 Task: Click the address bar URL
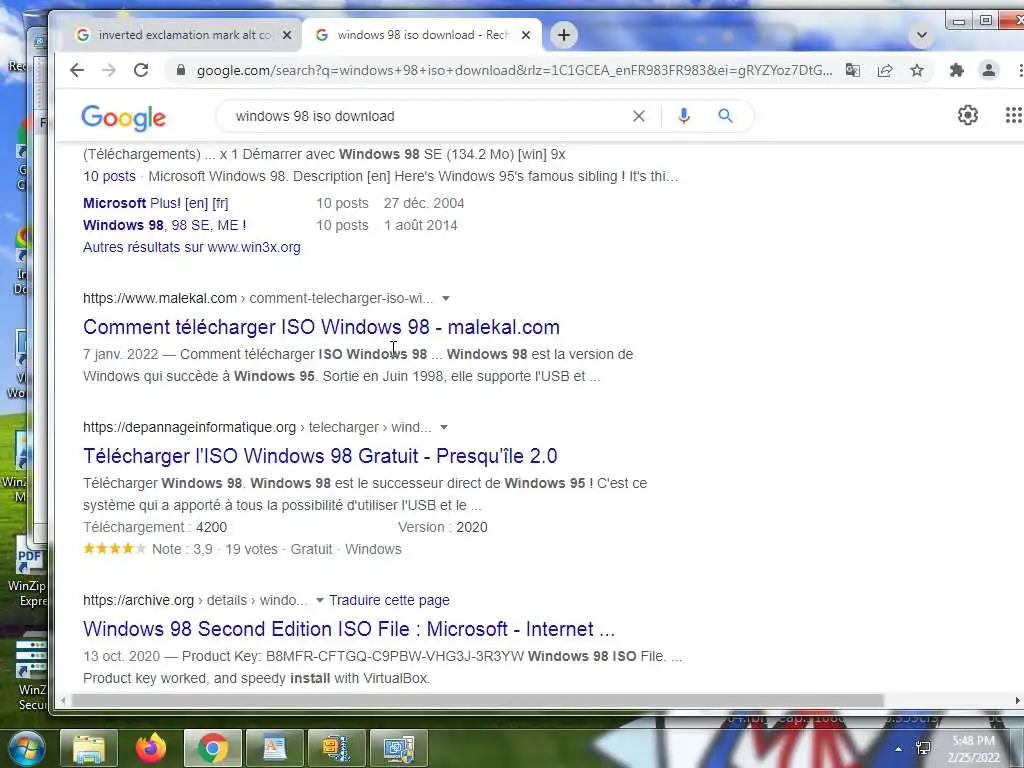[x=514, y=70]
